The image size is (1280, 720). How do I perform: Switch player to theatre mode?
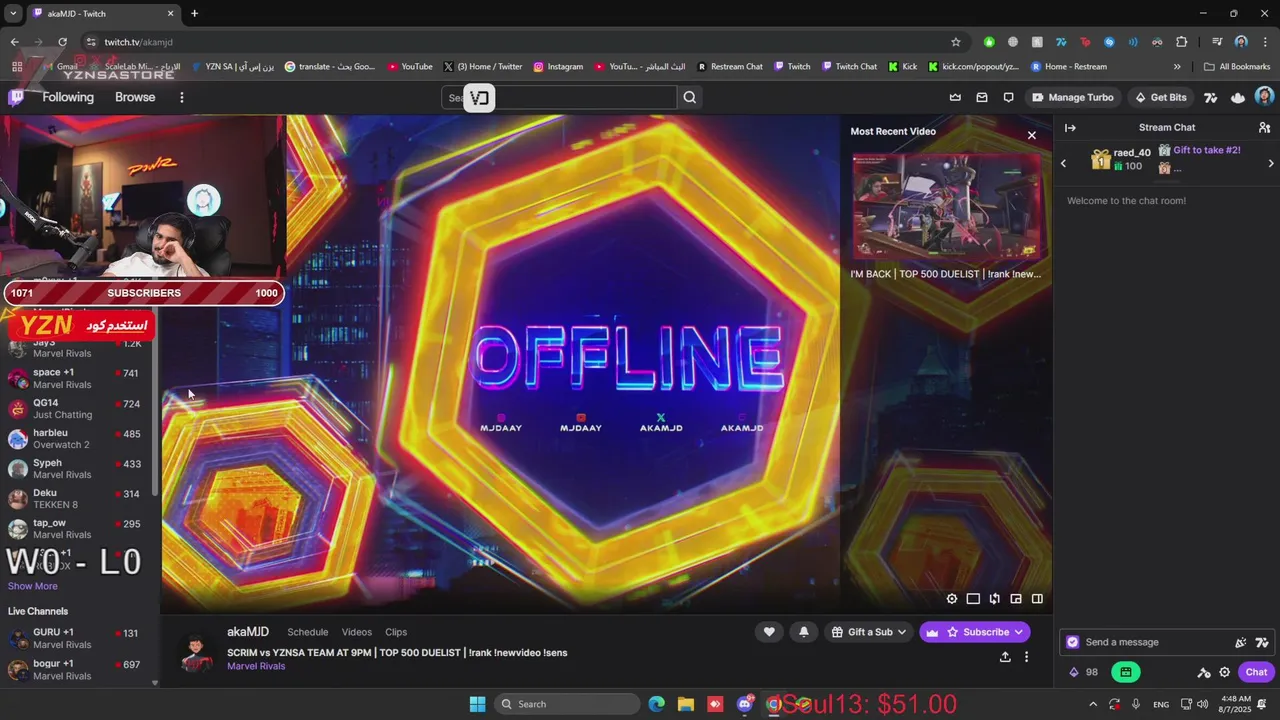[x=973, y=599]
